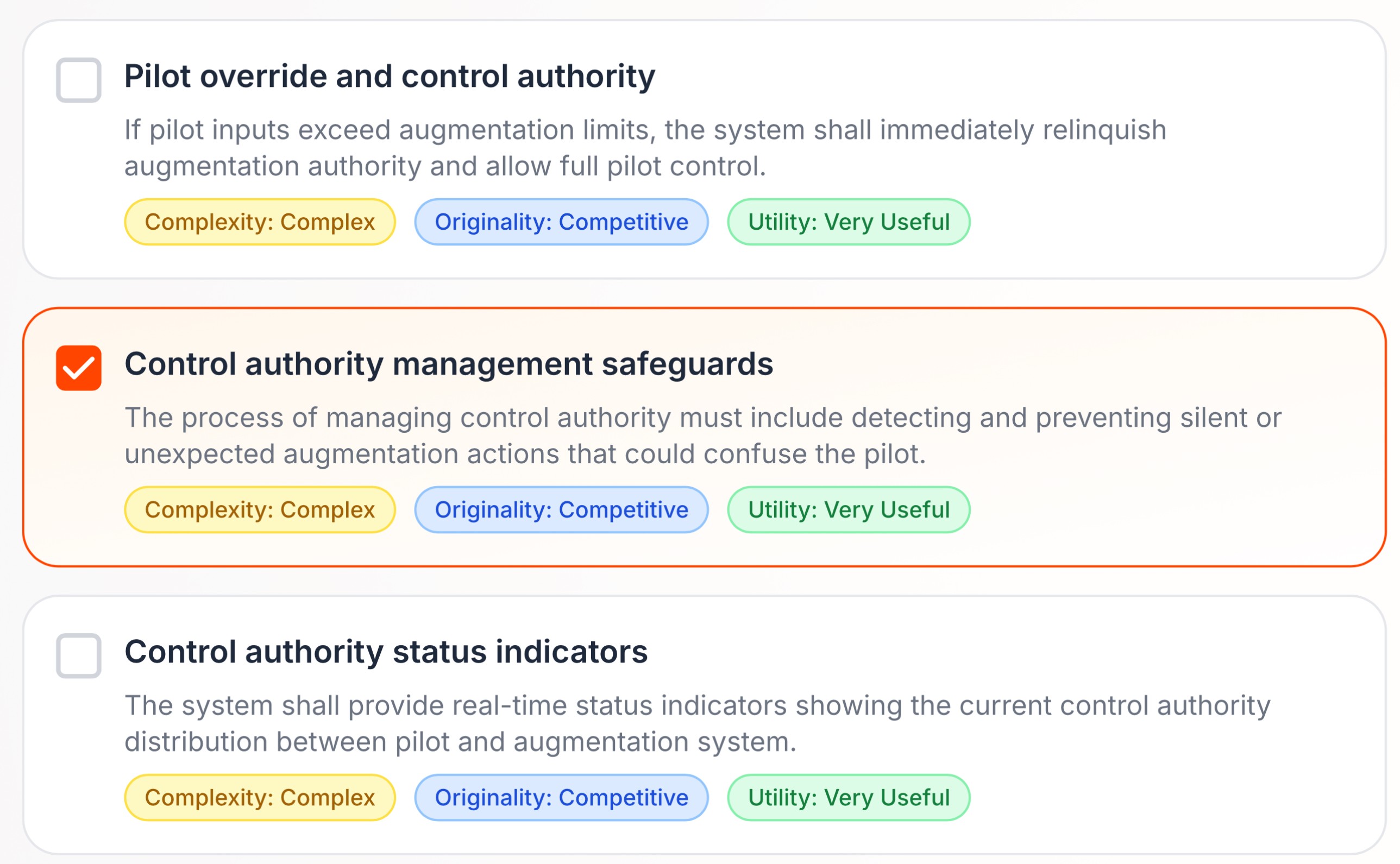The height and width of the screenshot is (864, 1400).
Task: Click Complexity: Complex tag in status indicators card
Action: pos(260,798)
